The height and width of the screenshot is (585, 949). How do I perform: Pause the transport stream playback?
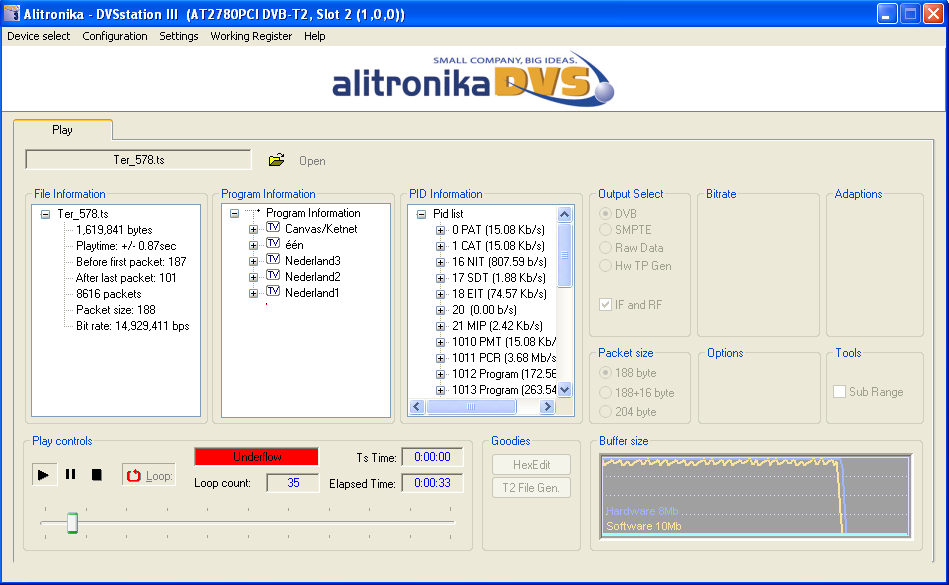(70, 475)
